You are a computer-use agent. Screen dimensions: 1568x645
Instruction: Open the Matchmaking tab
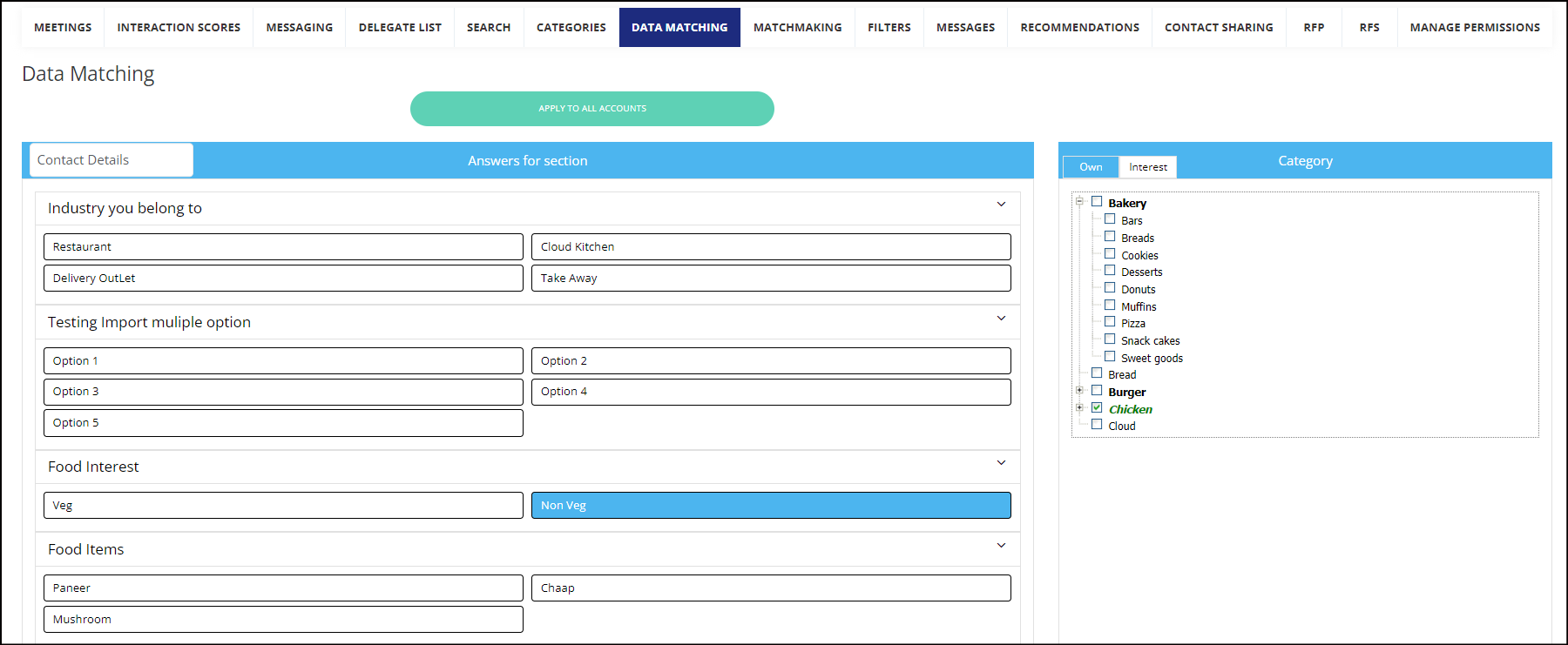[797, 28]
